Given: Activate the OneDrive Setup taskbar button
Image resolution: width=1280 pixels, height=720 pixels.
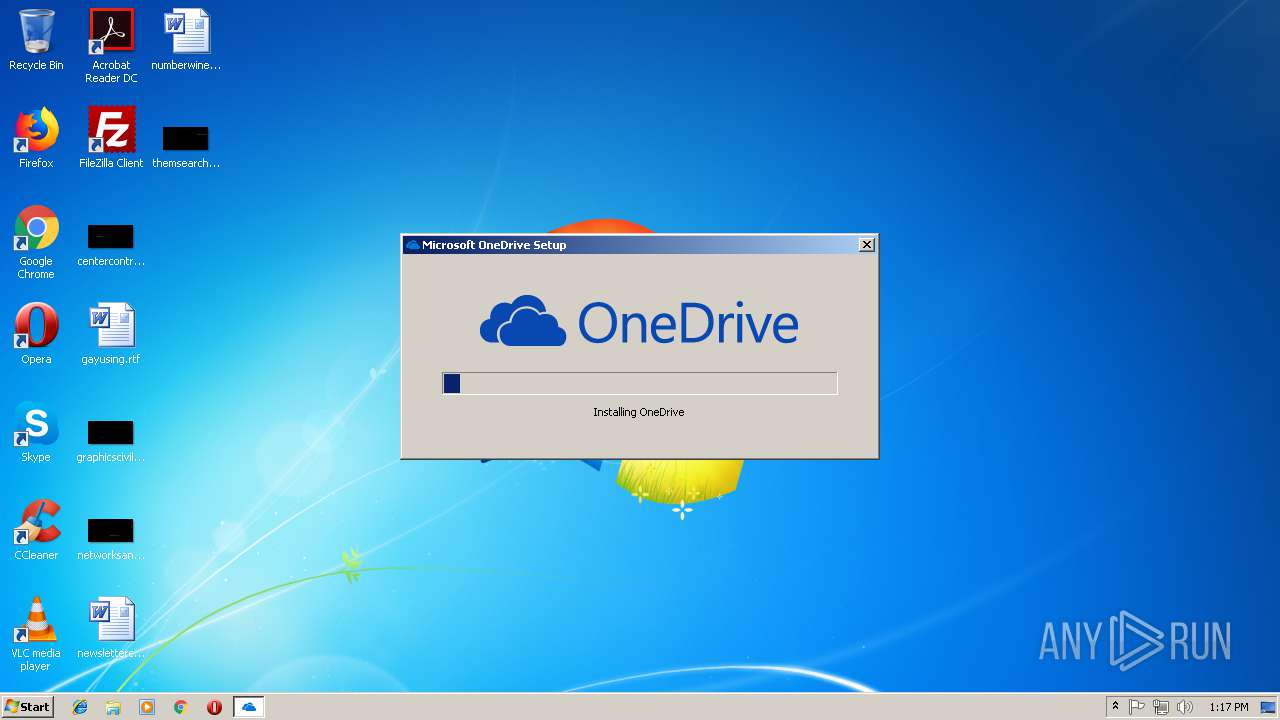Looking at the screenshot, I should coord(249,707).
